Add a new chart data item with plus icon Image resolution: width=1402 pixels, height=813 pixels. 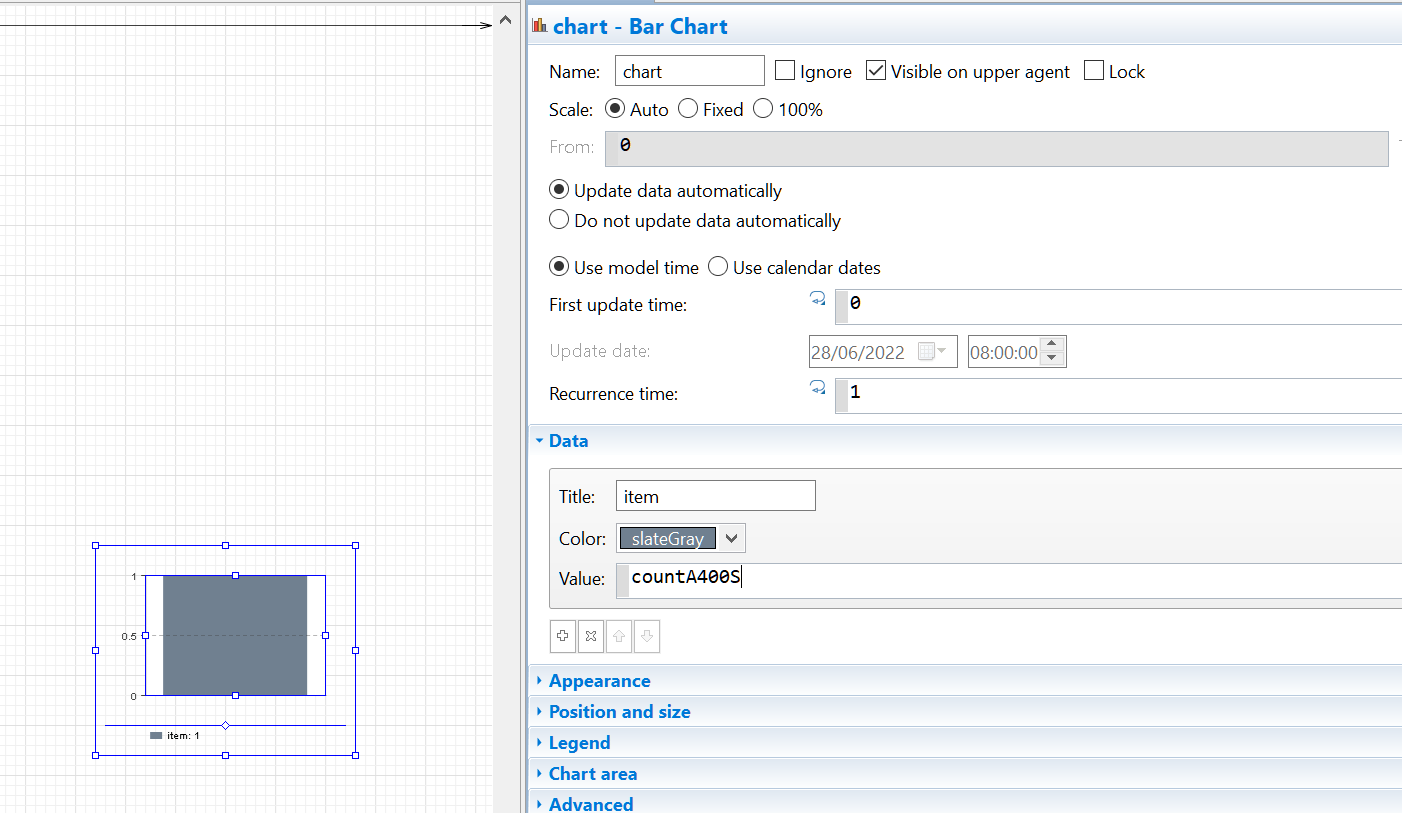point(562,636)
